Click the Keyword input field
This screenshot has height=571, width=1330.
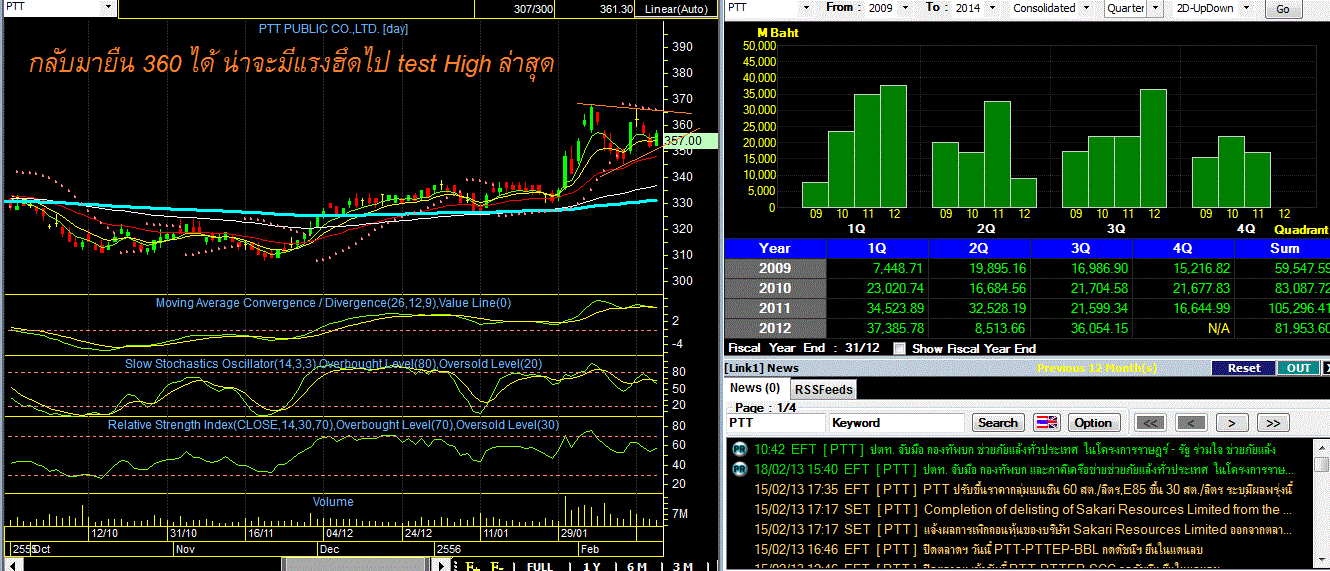point(897,423)
